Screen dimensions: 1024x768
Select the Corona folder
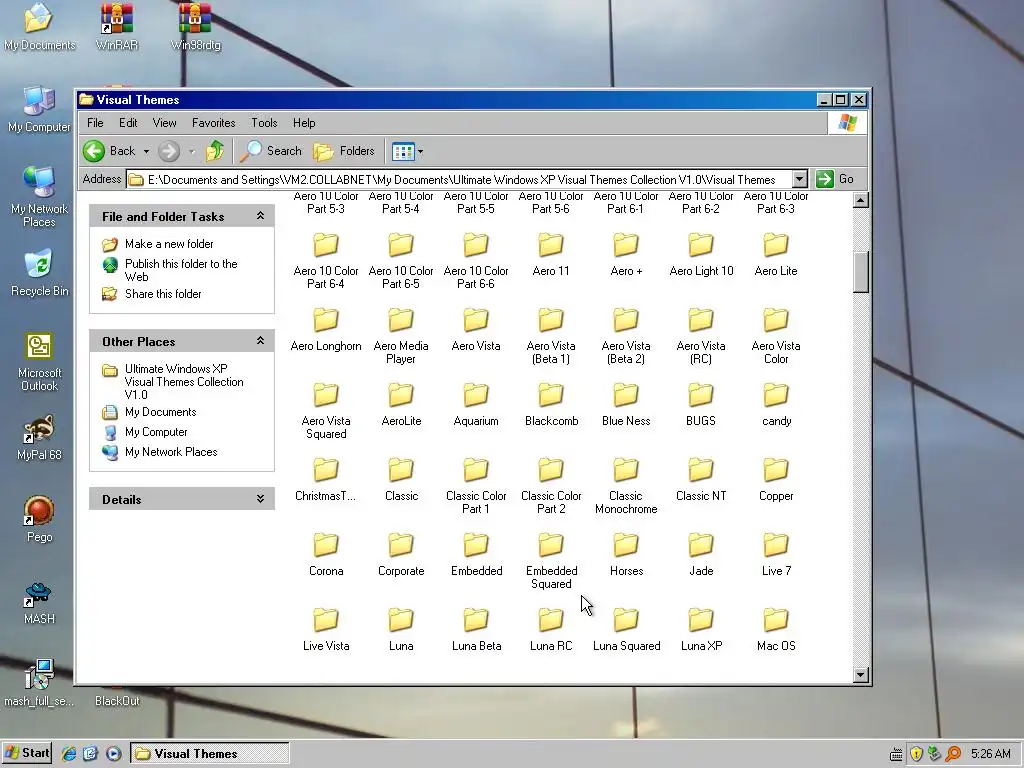click(x=326, y=555)
